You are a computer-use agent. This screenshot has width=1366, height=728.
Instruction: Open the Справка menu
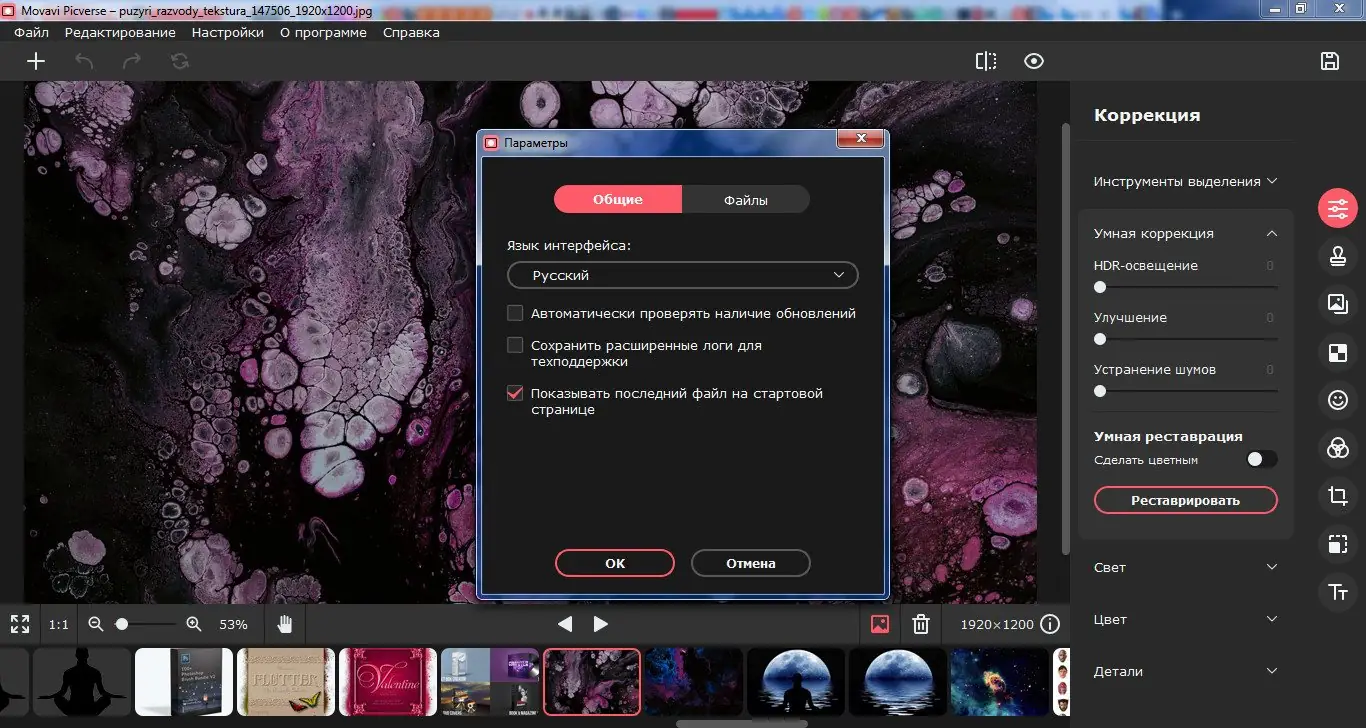pyautogui.click(x=411, y=32)
